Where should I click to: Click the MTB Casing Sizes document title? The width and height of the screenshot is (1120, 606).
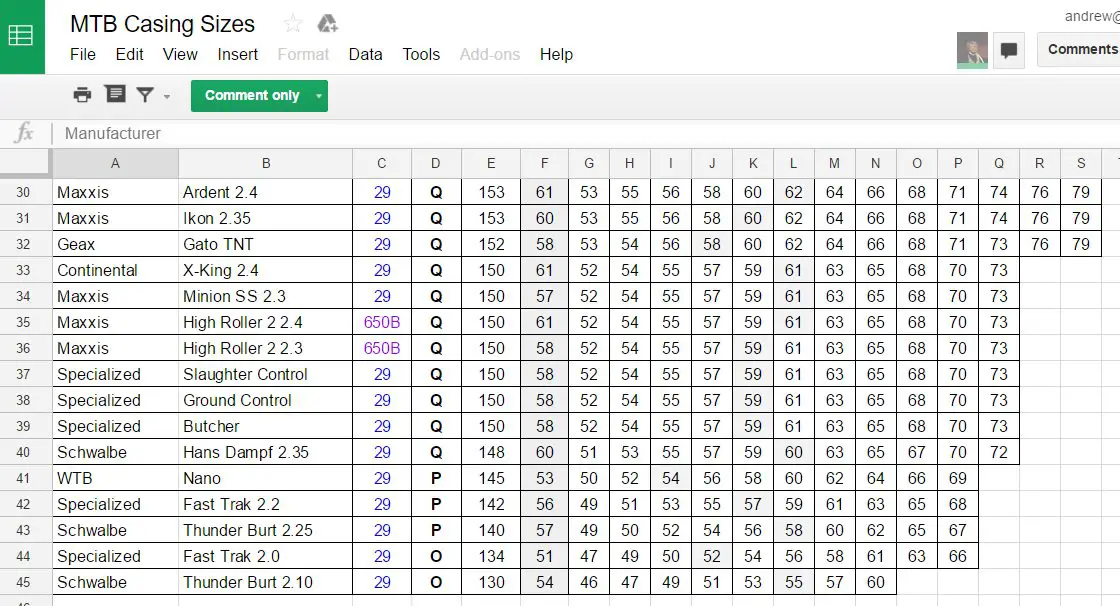(x=162, y=24)
